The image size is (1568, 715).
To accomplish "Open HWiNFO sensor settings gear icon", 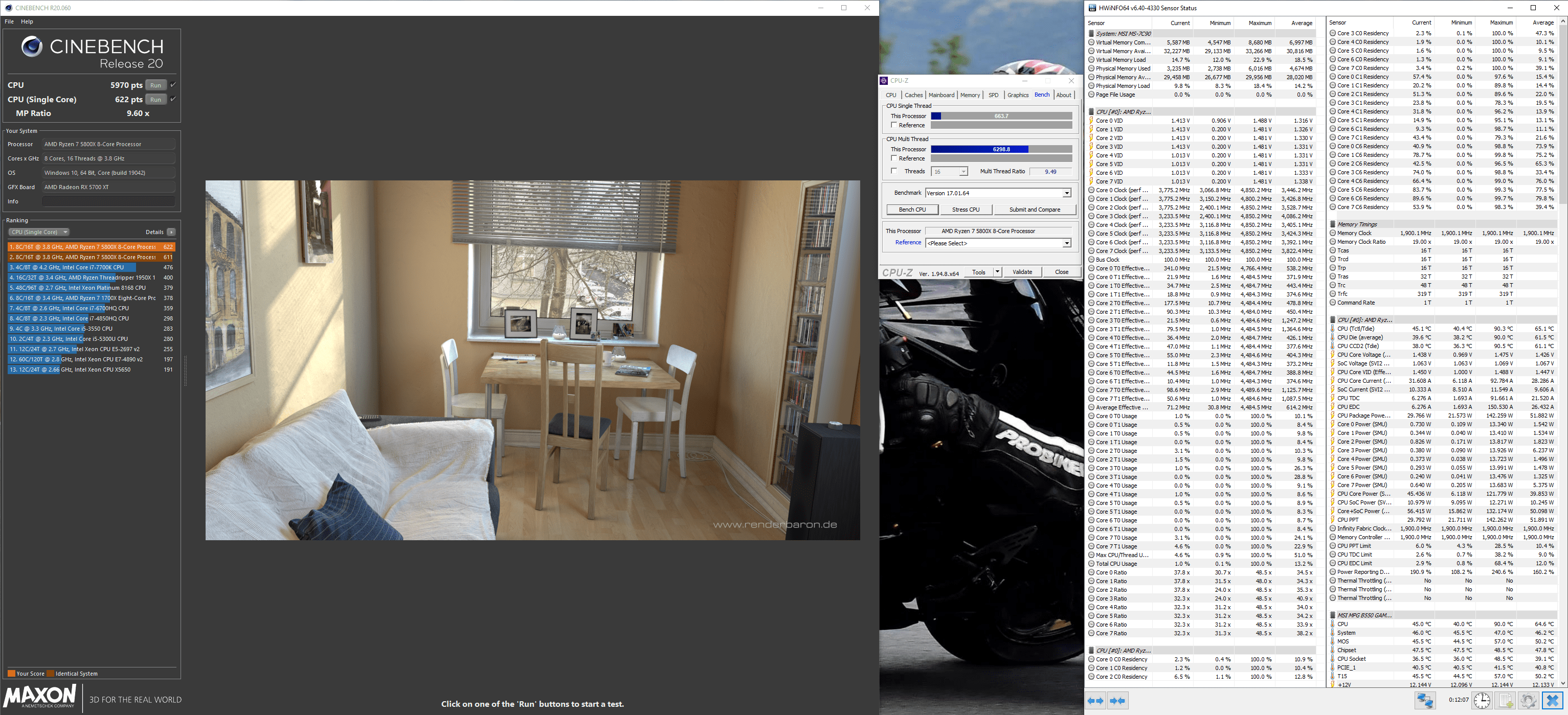I will point(1529,700).
